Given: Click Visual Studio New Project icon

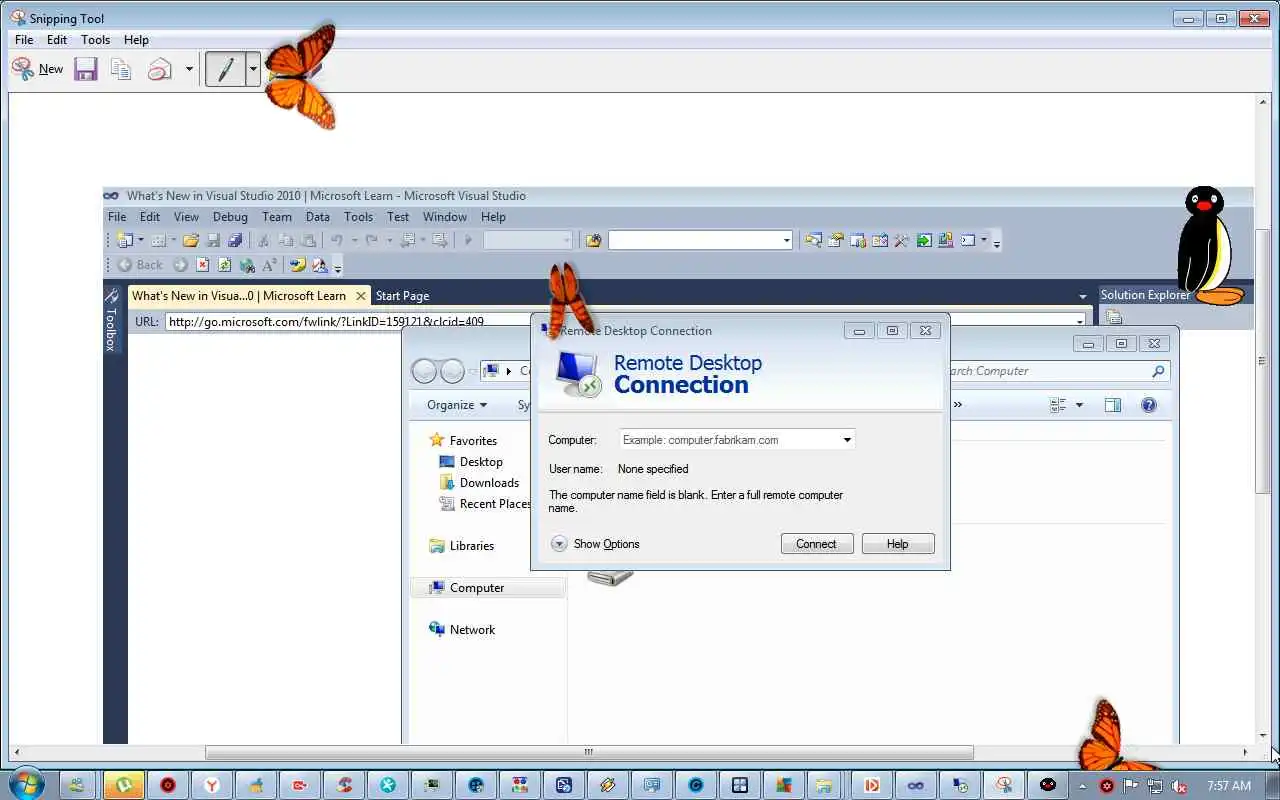Looking at the screenshot, I should click(125, 240).
